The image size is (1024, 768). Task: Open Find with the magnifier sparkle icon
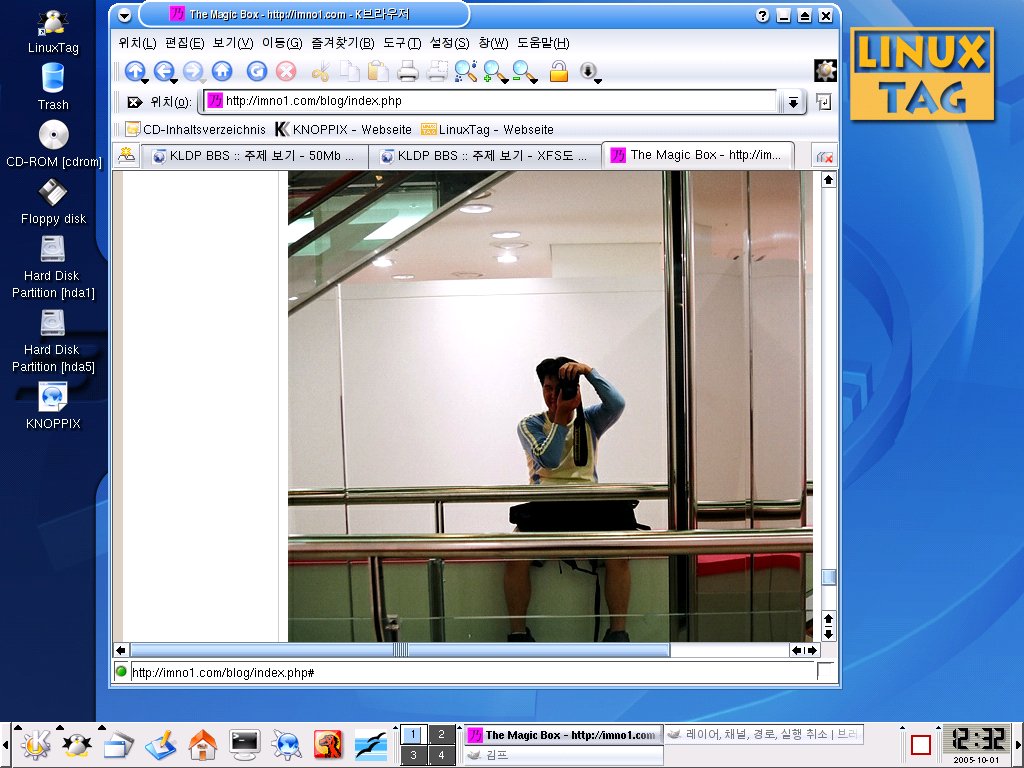coord(466,71)
